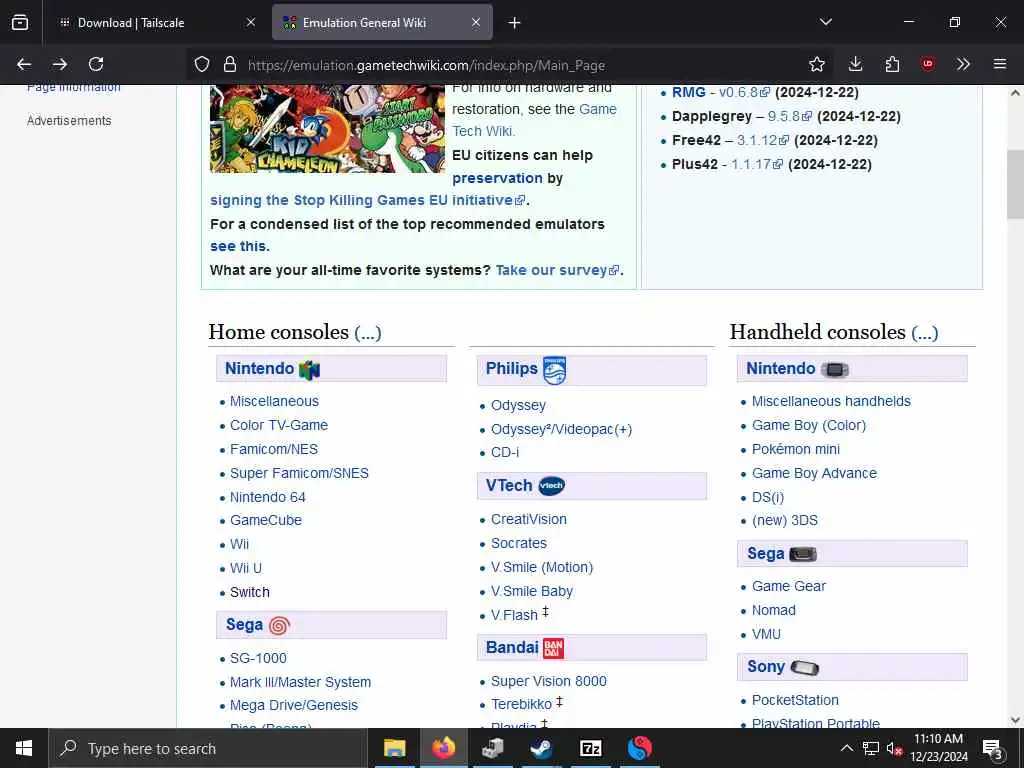Click the Nintendo handheld console icon
The height and width of the screenshot is (768, 1024).
[x=835, y=370]
